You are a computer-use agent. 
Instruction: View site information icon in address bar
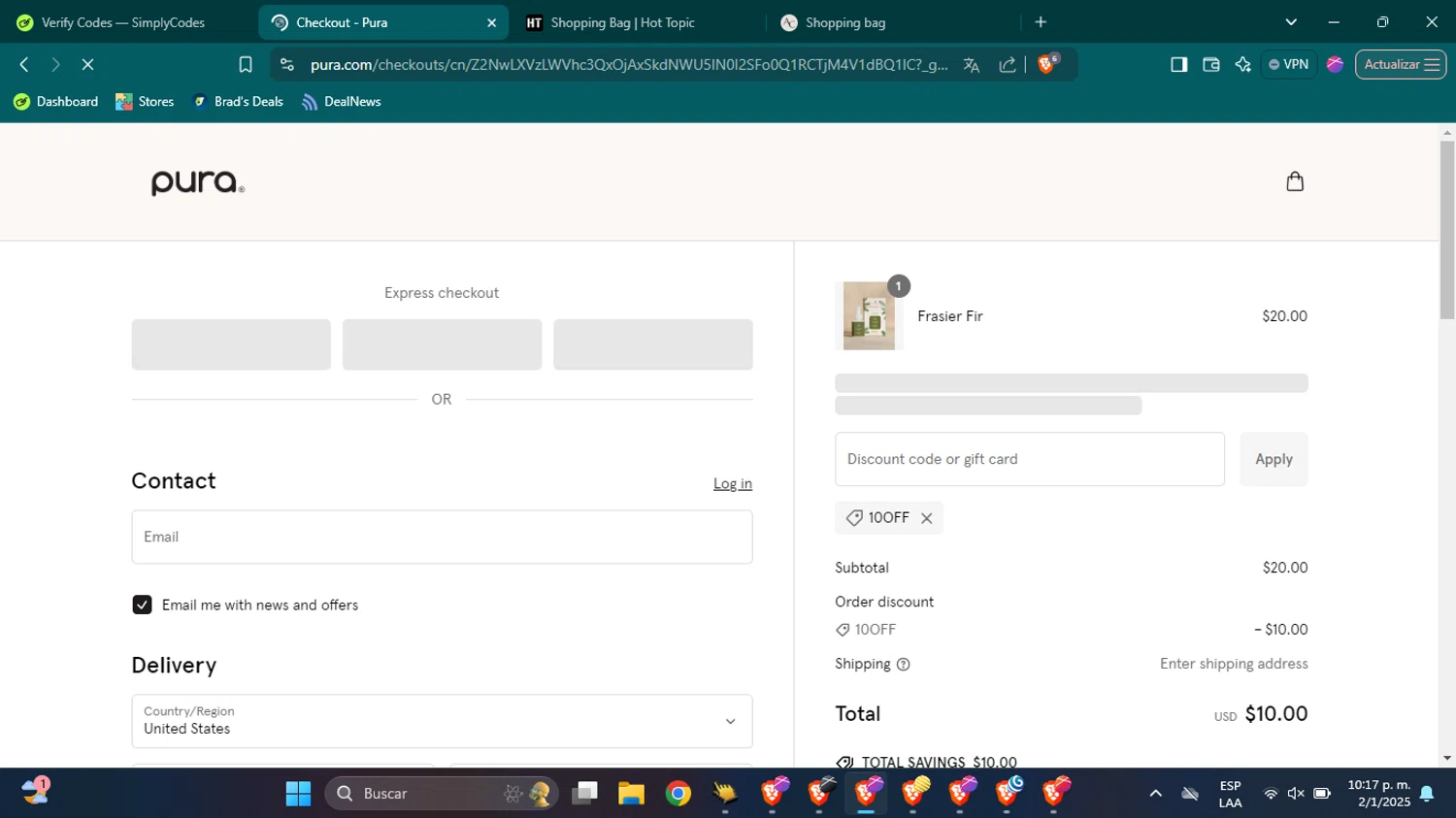pos(286,64)
